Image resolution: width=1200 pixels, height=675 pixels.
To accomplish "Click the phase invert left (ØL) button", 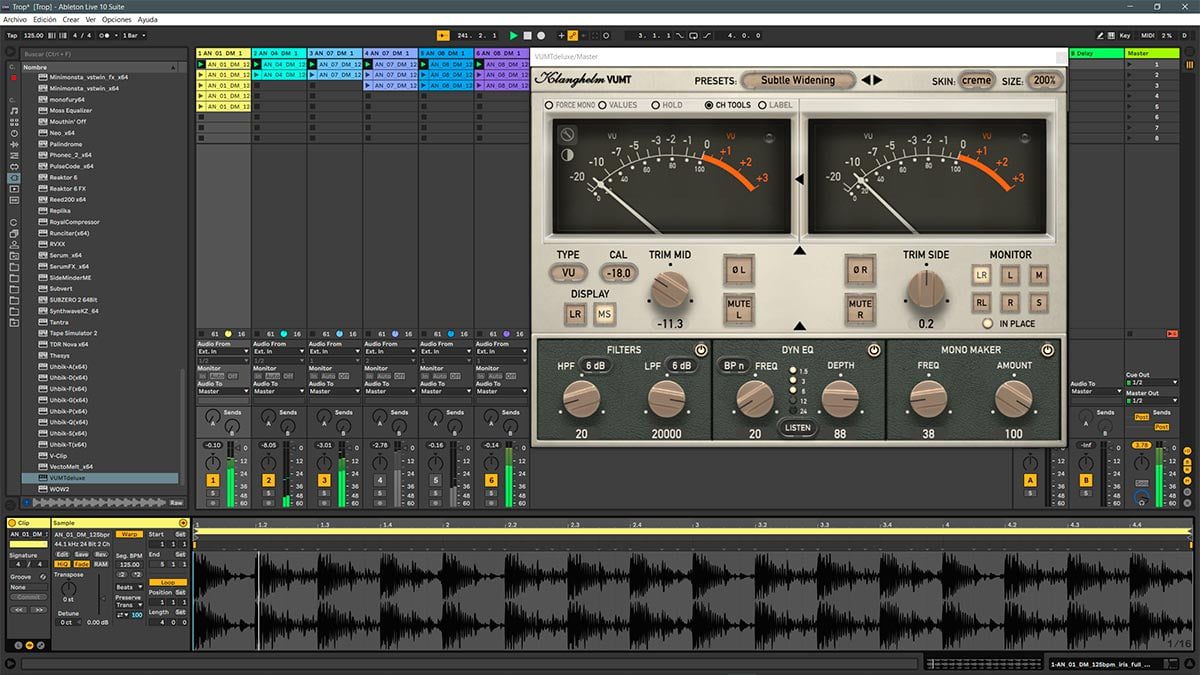I will pyautogui.click(x=738, y=270).
